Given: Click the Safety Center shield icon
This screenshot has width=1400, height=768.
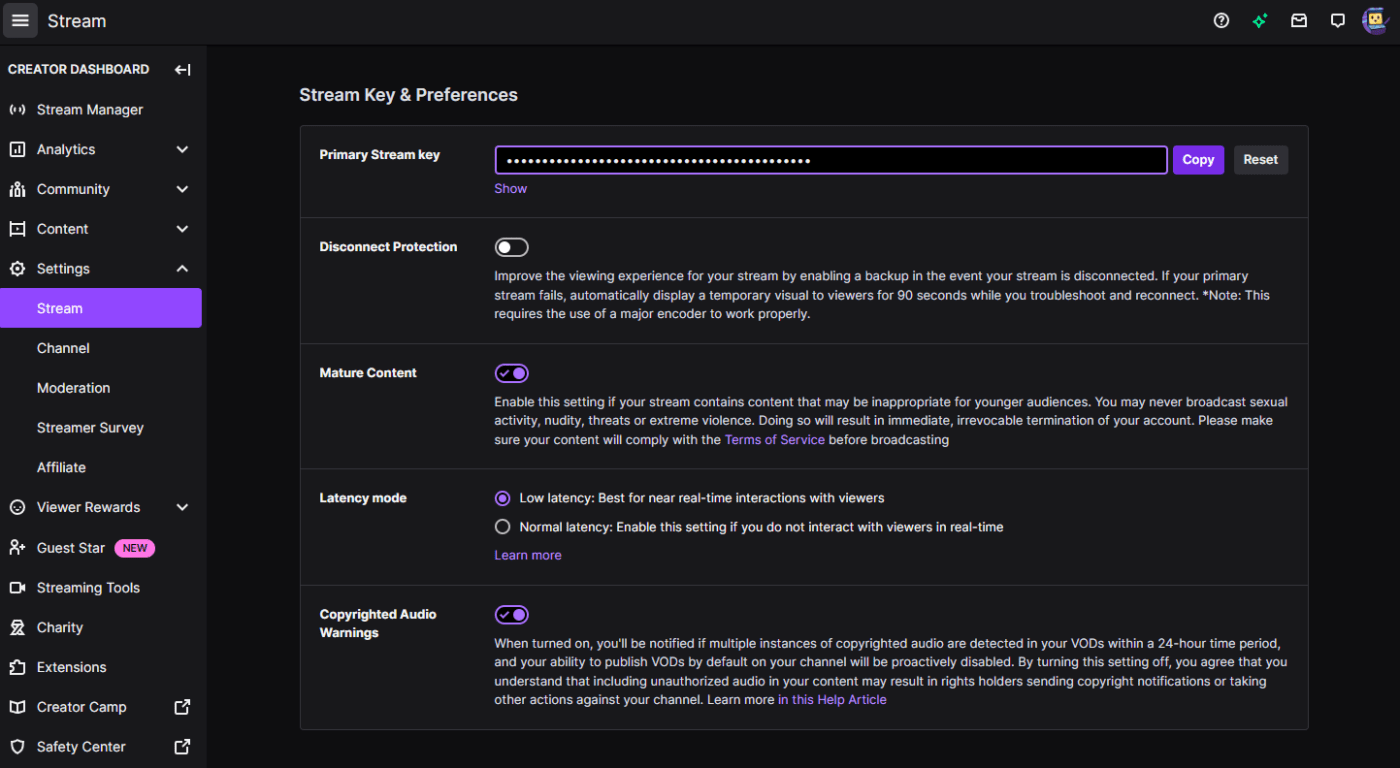Looking at the screenshot, I should click(x=17, y=747).
